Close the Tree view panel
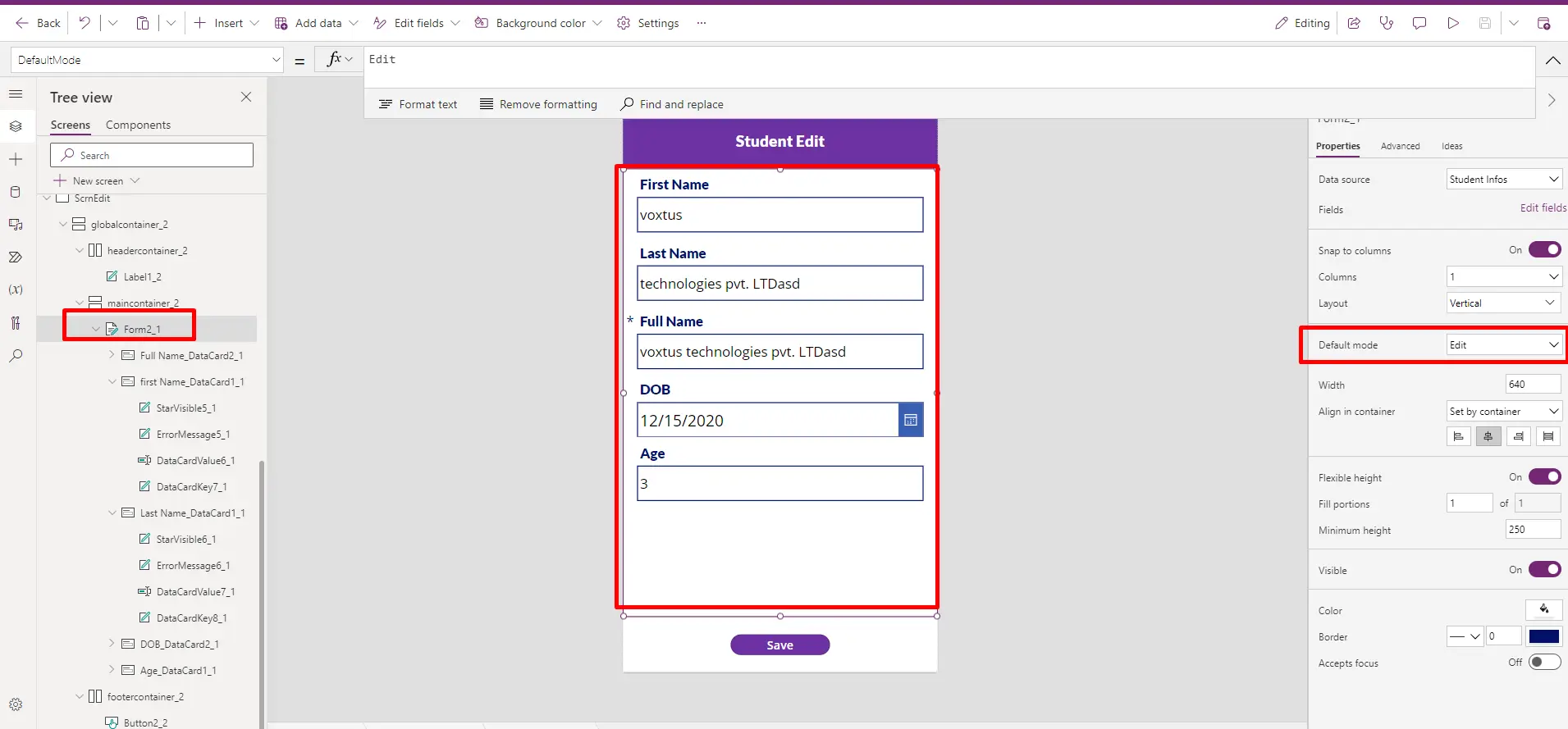 tap(246, 97)
